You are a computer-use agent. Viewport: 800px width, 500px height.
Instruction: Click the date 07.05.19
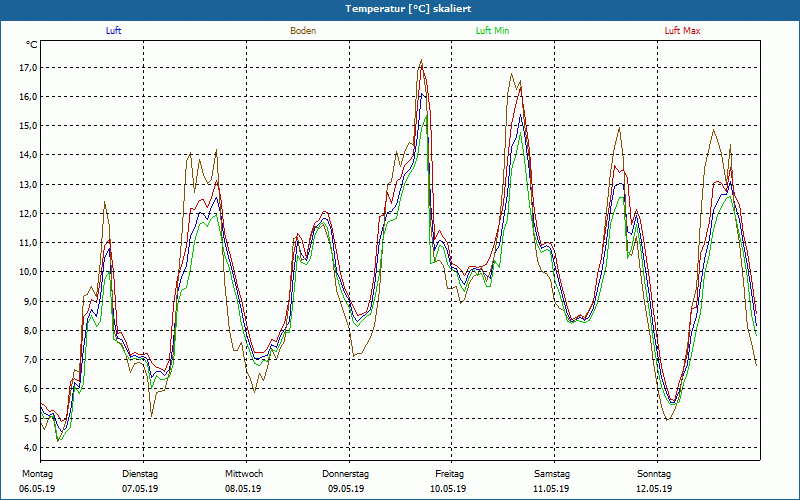pyautogui.click(x=140, y=489)
